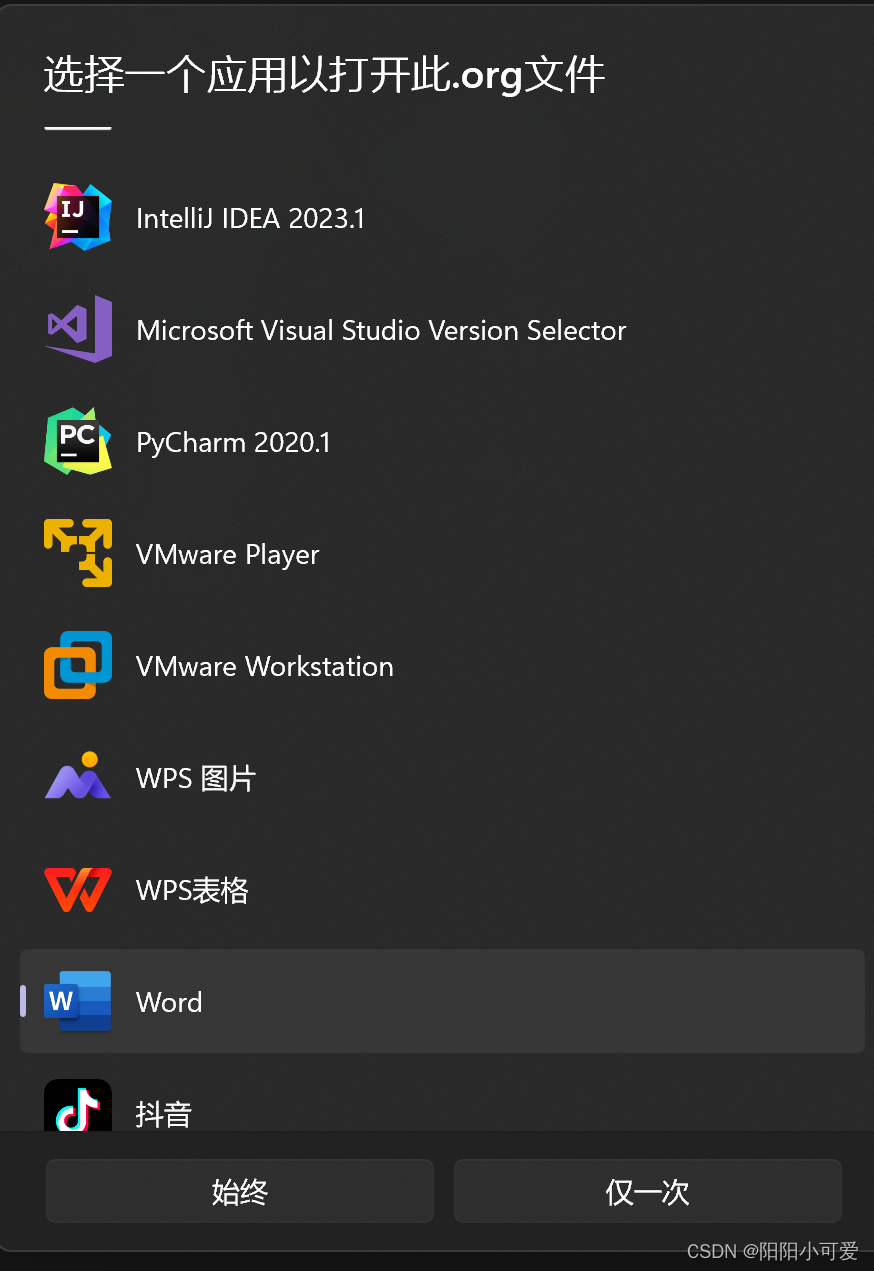The height and width of the screenshot is (1271, 874).
Task: Click the Visual Studio Version Selector icon
Action: pyautogui.click(x=78, y=329)
